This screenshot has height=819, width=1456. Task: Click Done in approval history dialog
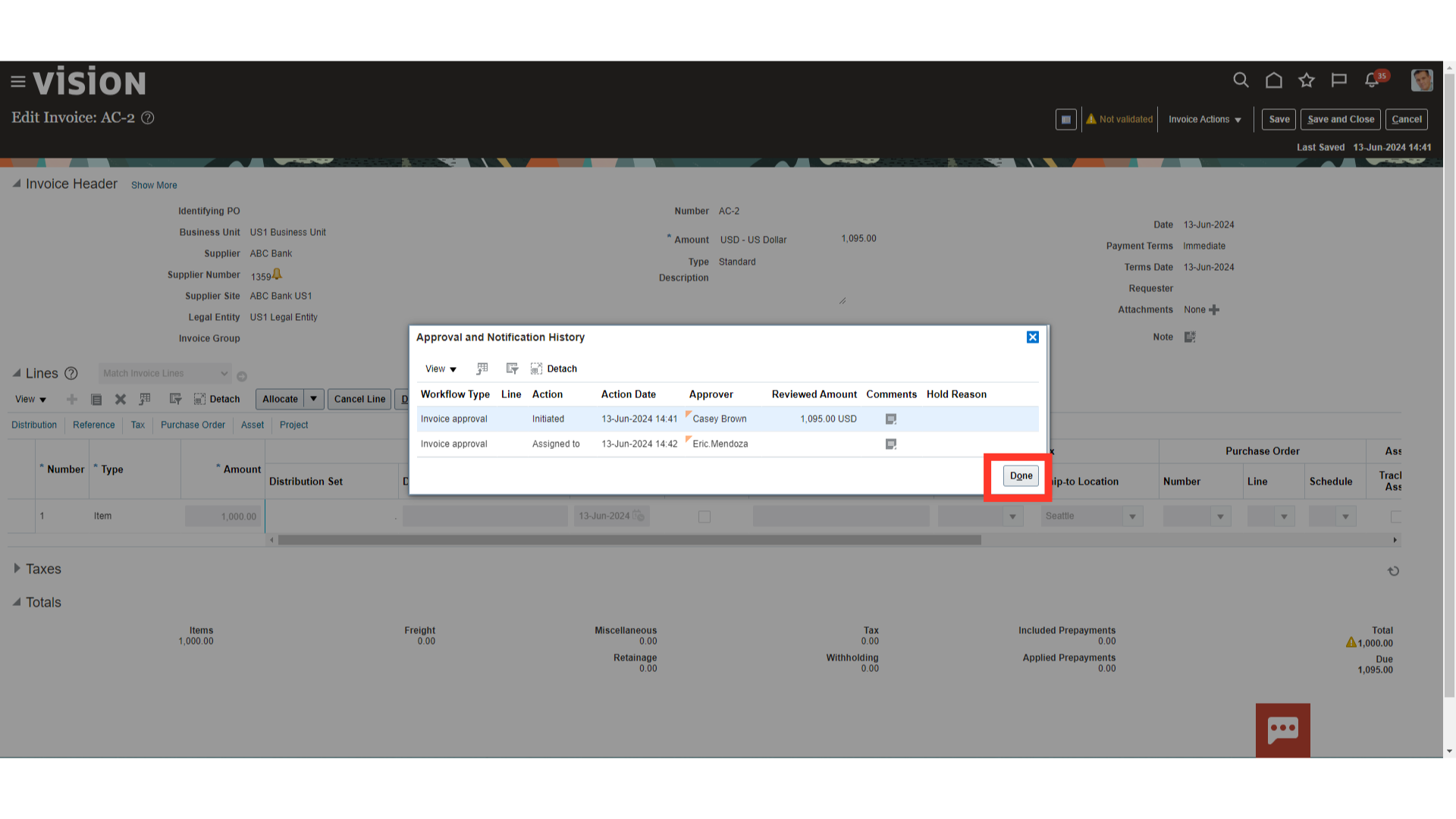[1021, 475]
